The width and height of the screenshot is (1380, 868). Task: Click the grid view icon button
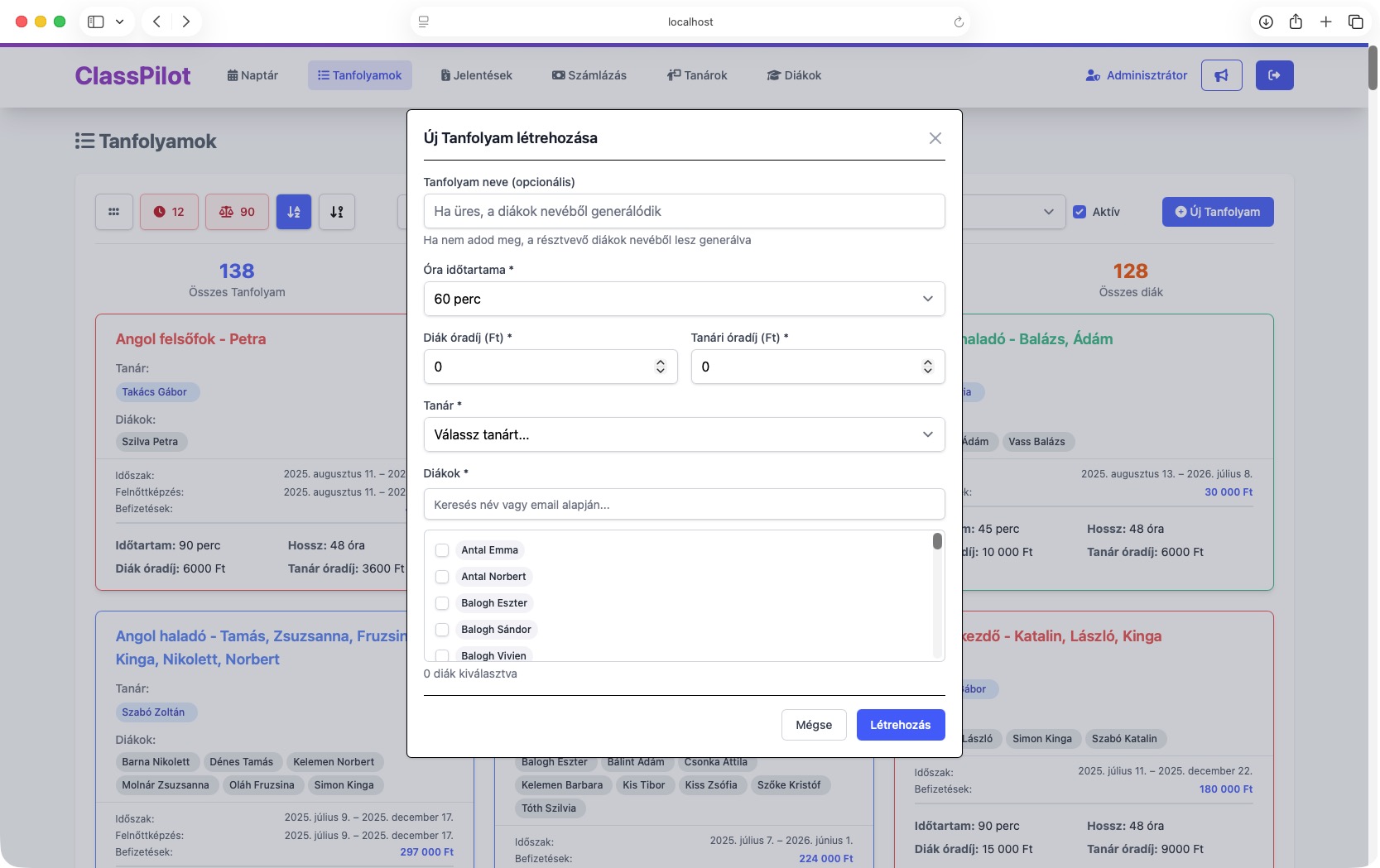[114, 212]
